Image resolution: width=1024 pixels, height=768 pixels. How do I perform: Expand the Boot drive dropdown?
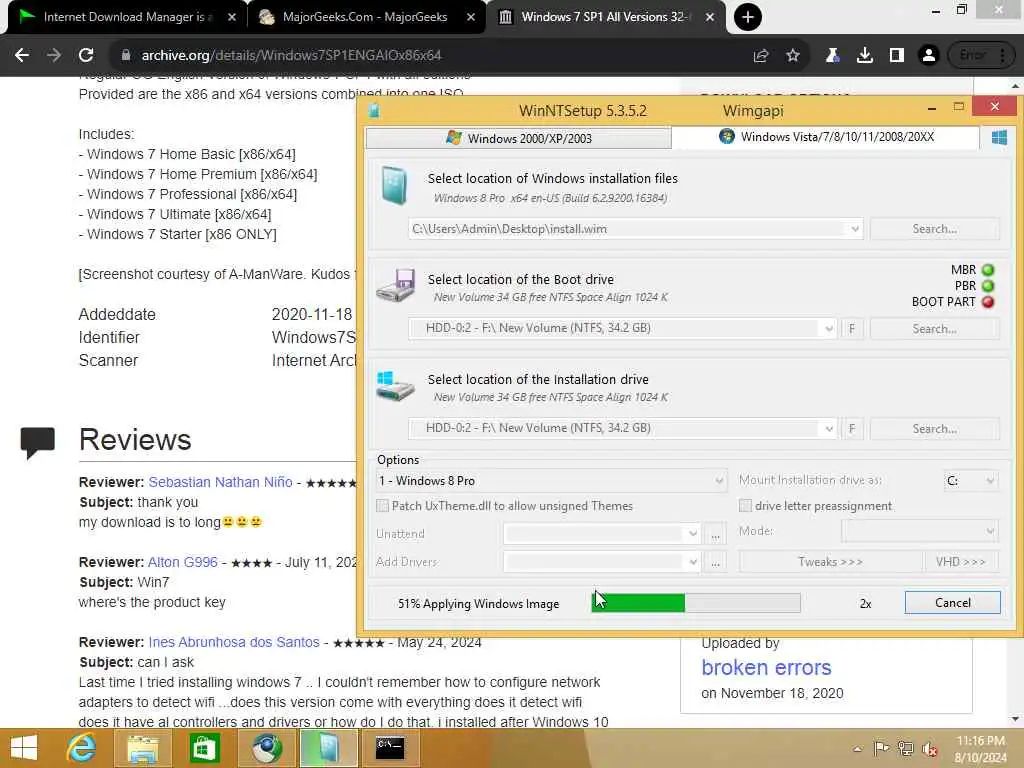click(829, 328)
